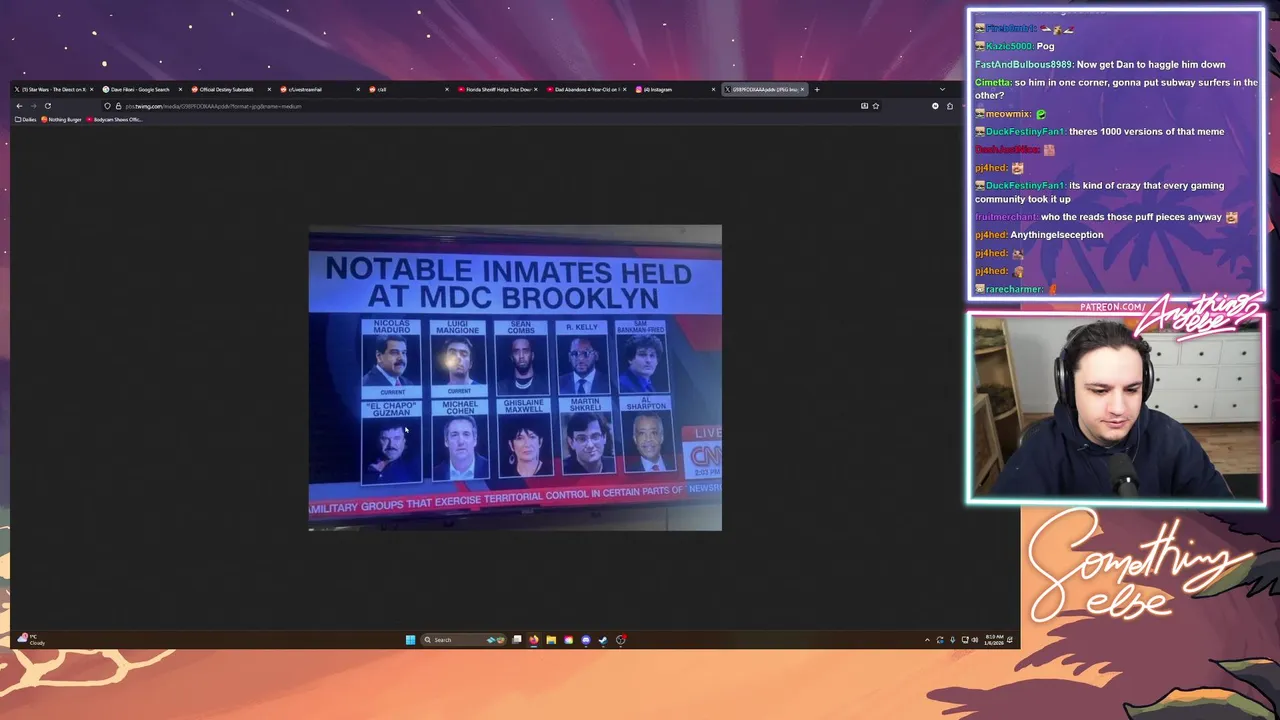
Task: Open the clock and date flyout
Action: pyautogui.click(x=994, y=640)
